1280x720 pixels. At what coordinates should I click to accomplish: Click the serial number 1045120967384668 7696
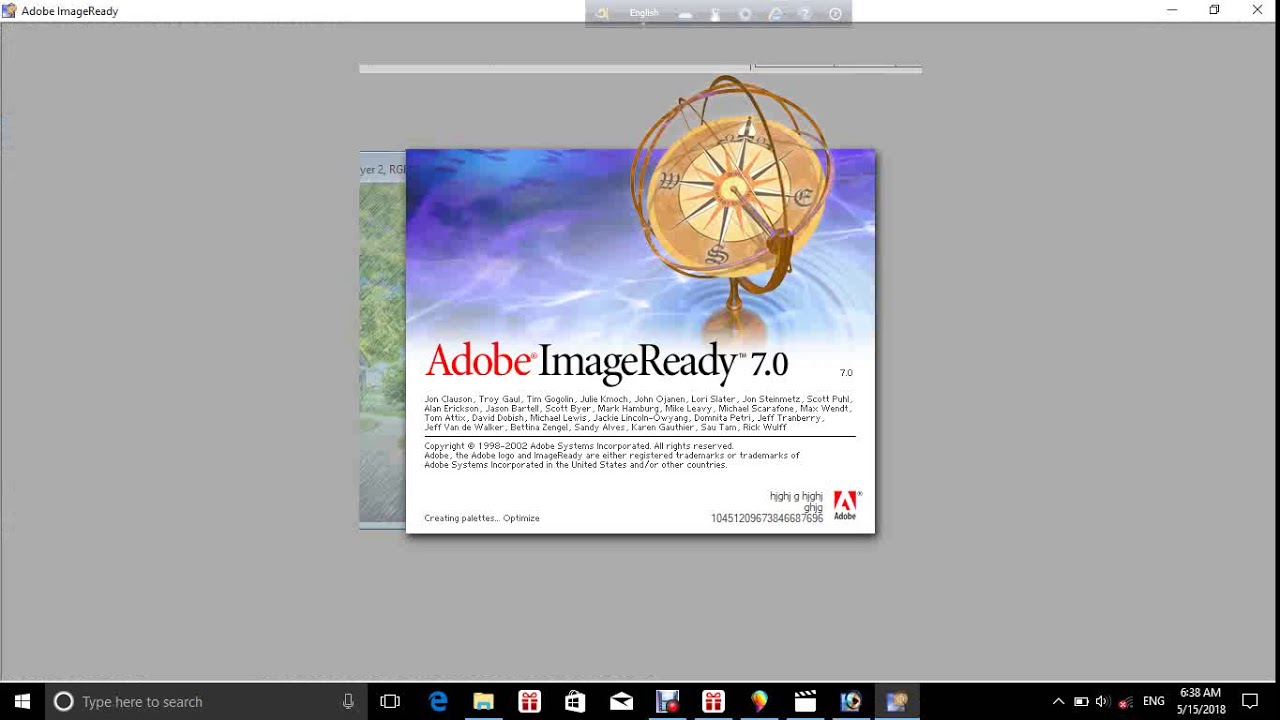[x=767, y=519]
